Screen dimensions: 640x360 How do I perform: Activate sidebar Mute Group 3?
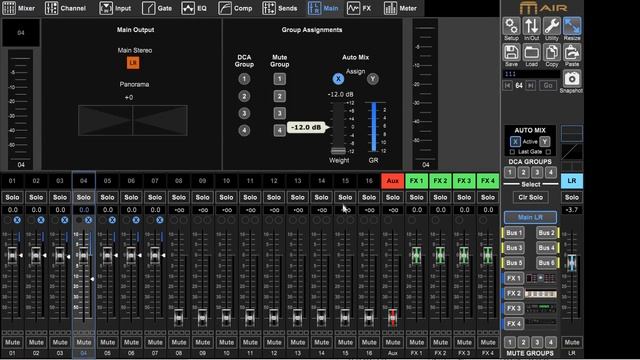(x=537, y=342)
